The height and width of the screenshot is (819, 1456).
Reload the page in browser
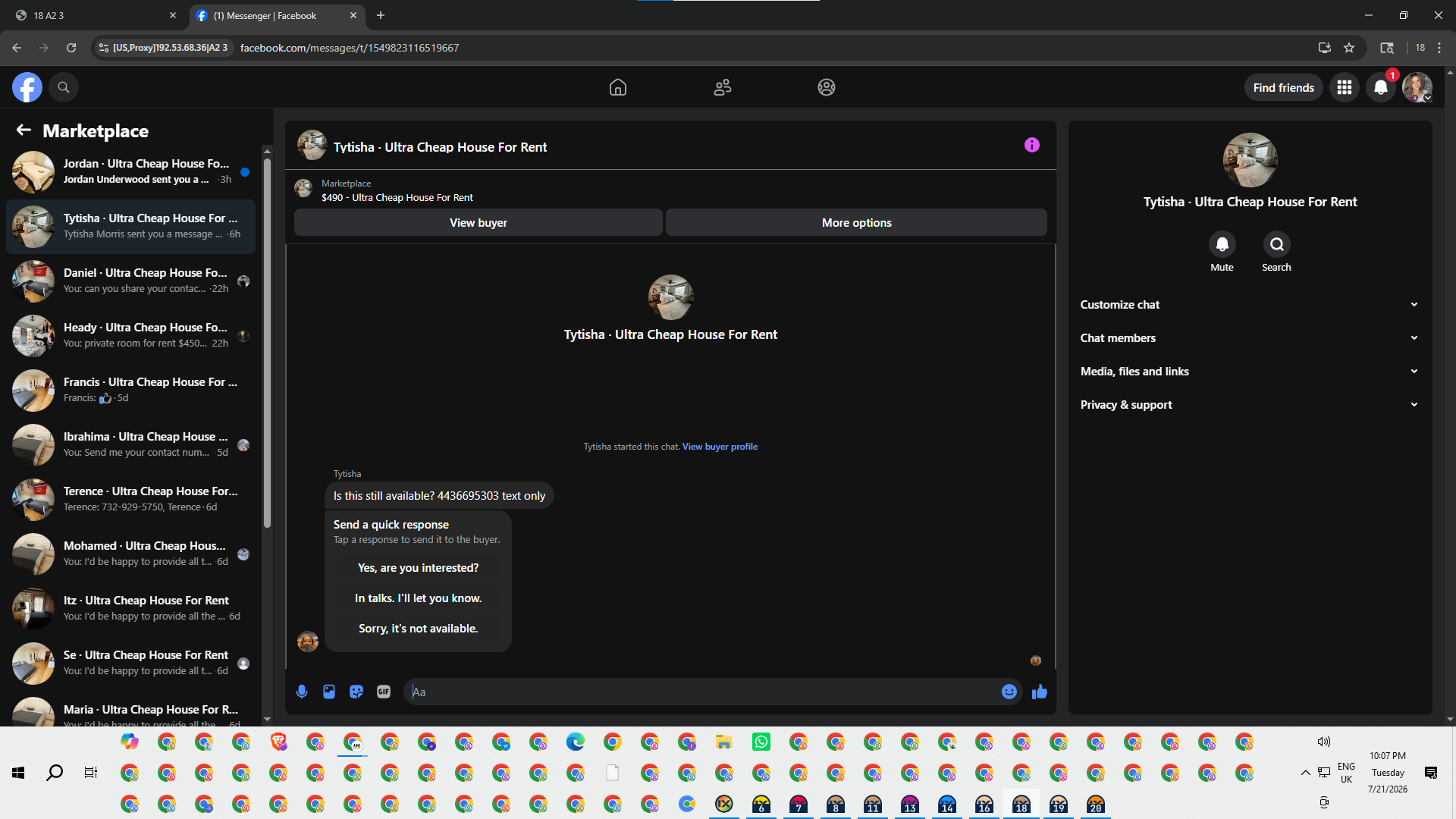tap(71, 48)
